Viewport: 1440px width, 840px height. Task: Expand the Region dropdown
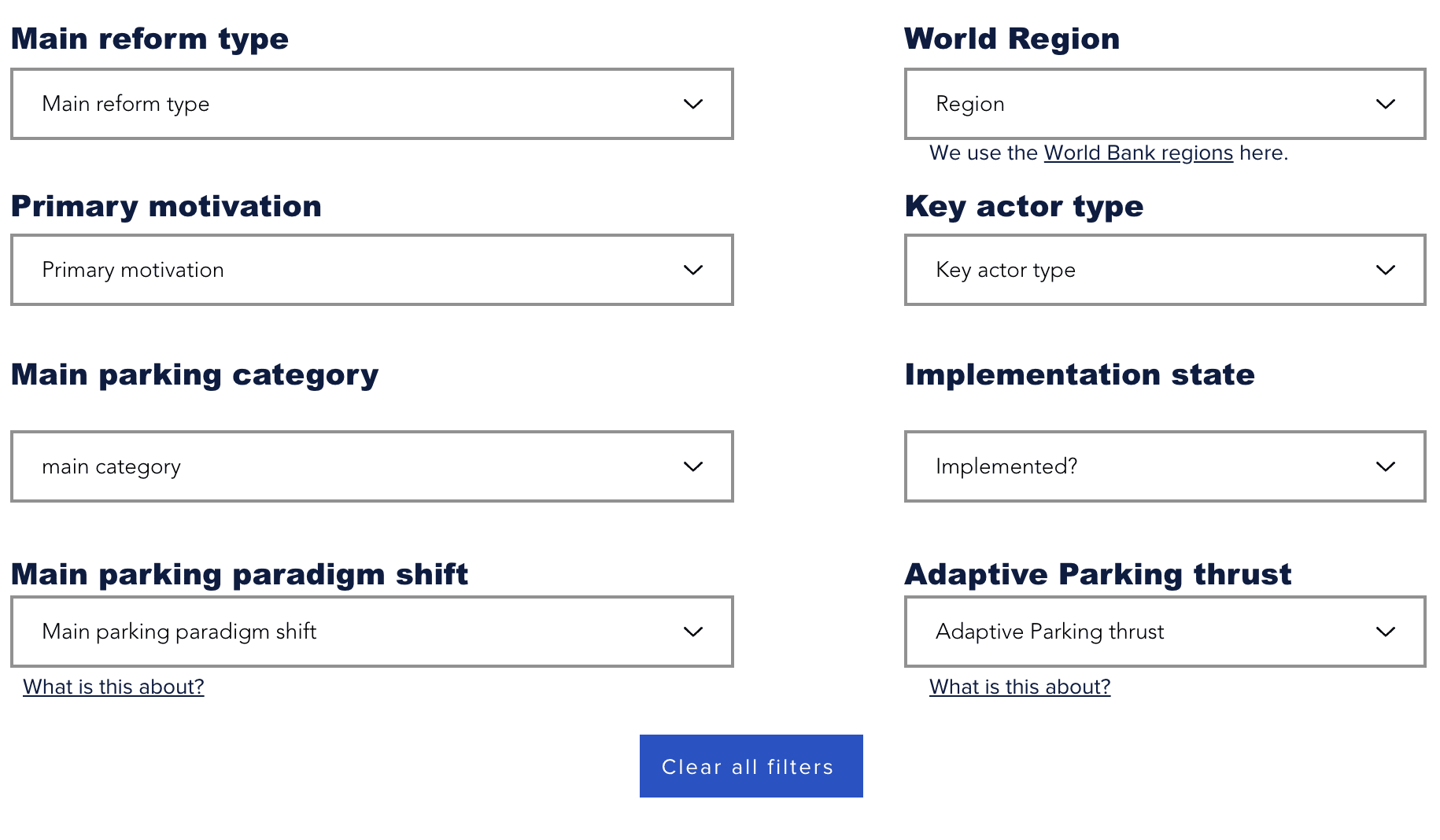(1165, 104)
